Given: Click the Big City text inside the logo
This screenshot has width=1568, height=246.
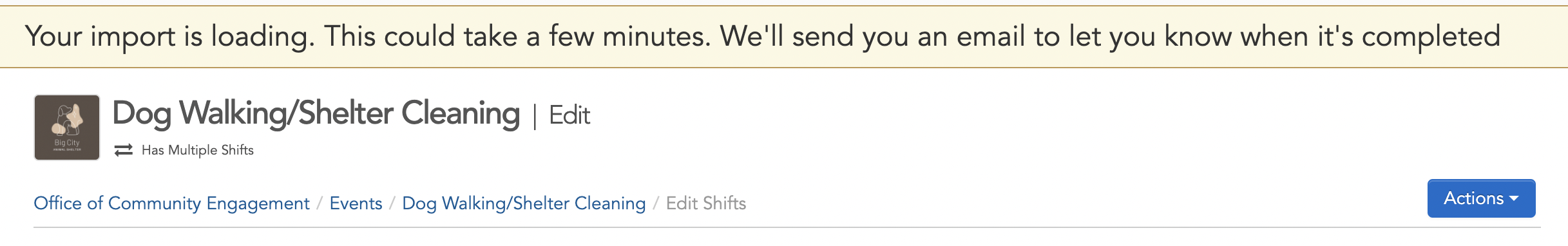Looking at the screenshot, I should [67, 142].
